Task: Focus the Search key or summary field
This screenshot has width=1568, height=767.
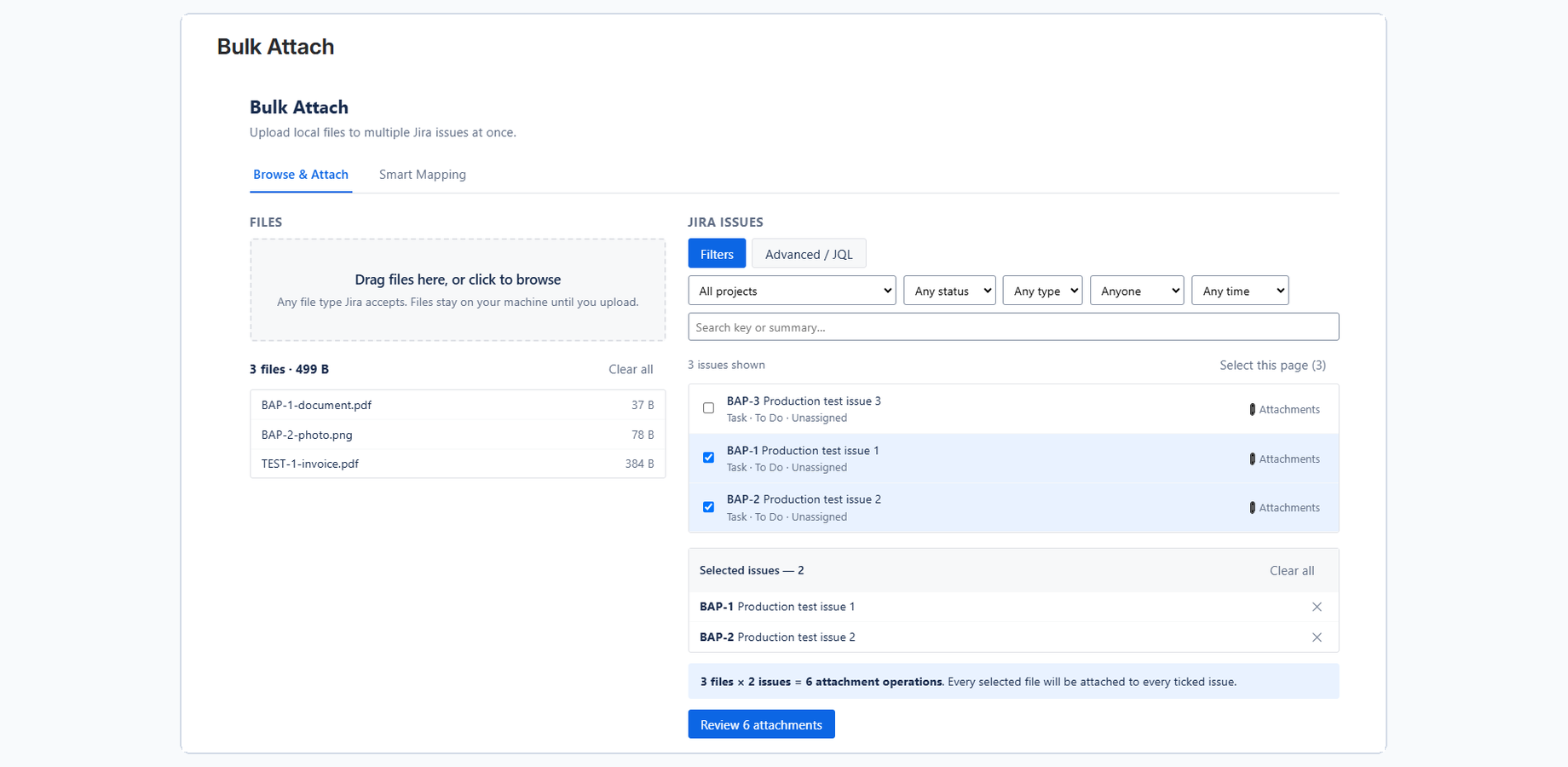Action: tap(1013, 327)
